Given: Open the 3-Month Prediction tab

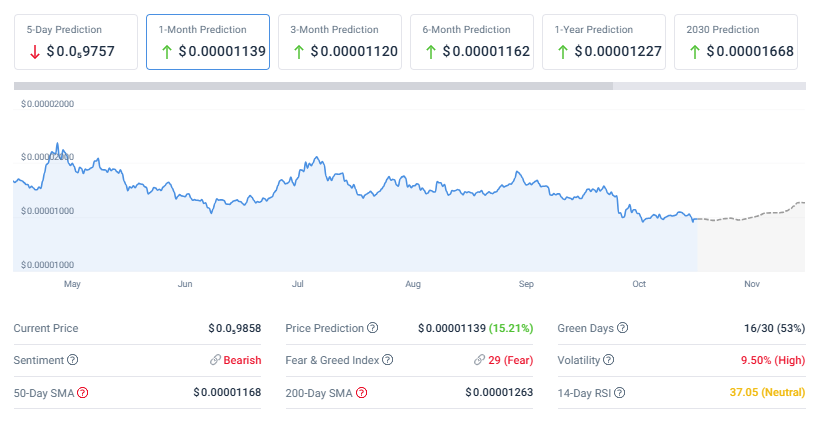Looking at the screenshot, I should pos(340,42).
